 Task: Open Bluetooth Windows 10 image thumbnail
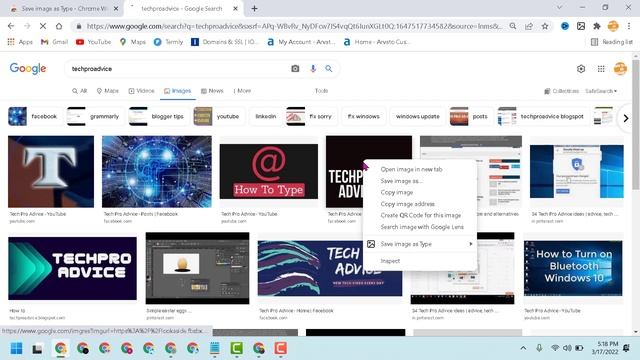point(573,267)
